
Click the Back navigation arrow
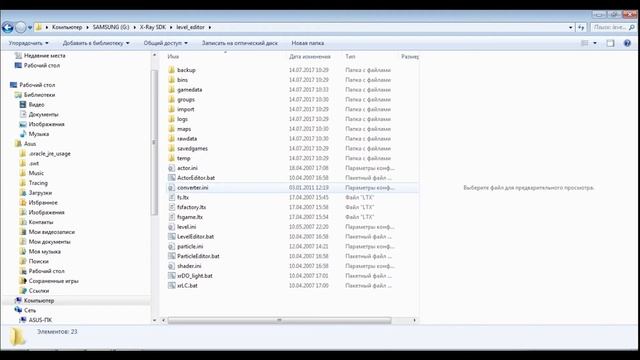pos(8,27)
